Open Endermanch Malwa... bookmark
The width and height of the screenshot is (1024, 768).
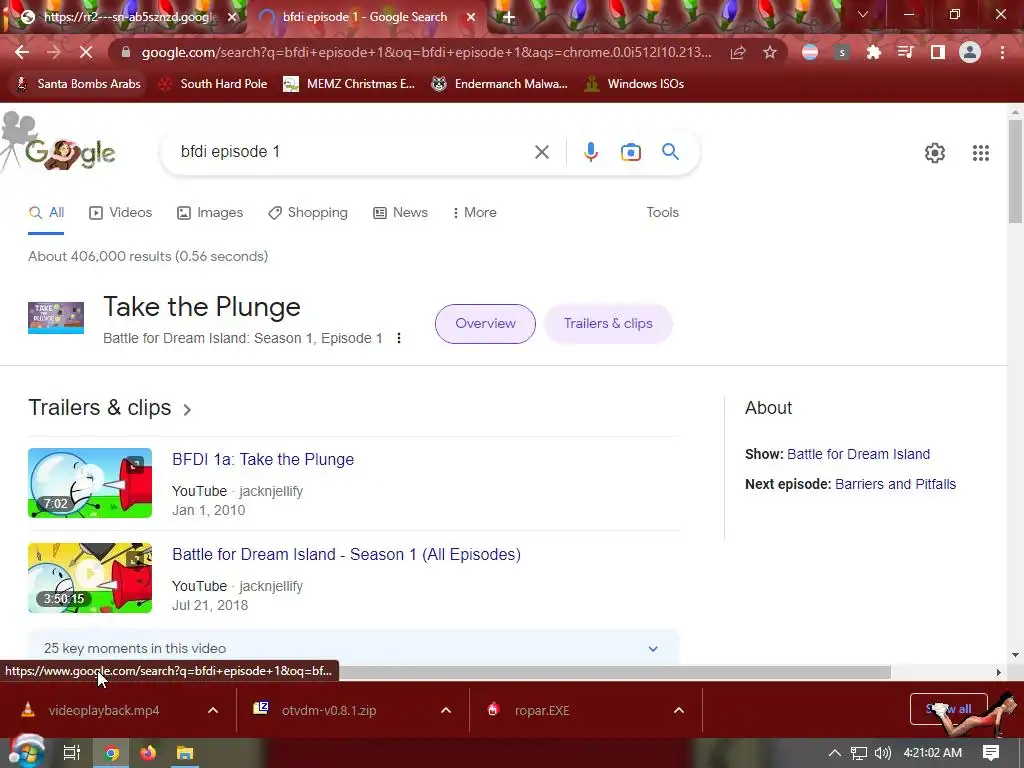tap(500, 84)
